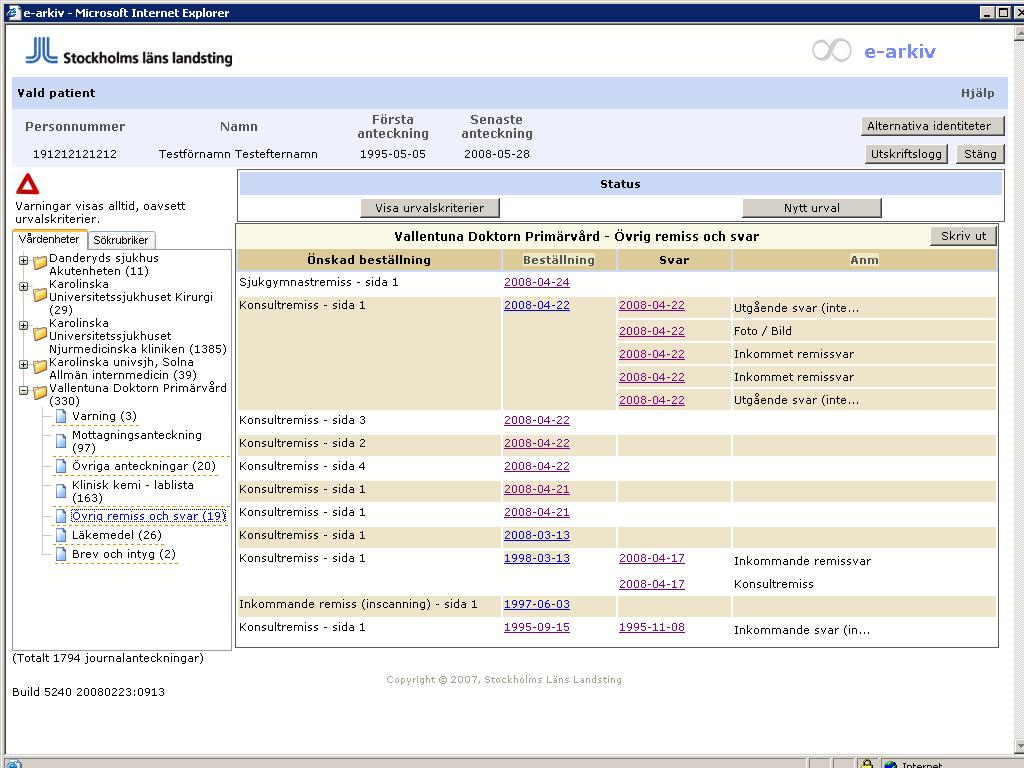Click the Totalt 1794 journalanteckningar text
This screenshot has width=1024, height=768.
pyautogui.click(x=108, y=658)
